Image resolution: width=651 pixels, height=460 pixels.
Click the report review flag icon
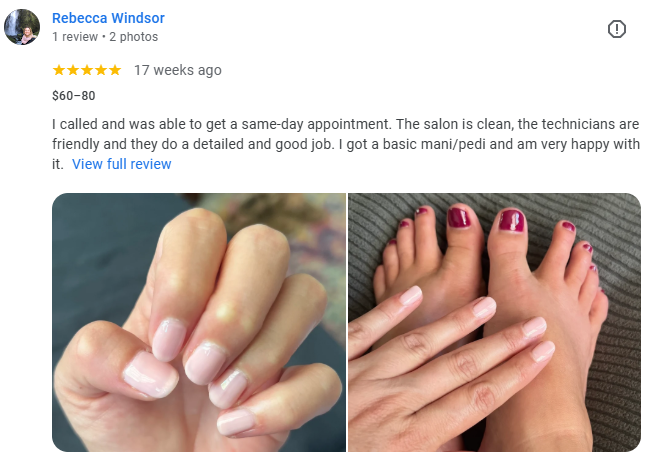pos(617,29)
